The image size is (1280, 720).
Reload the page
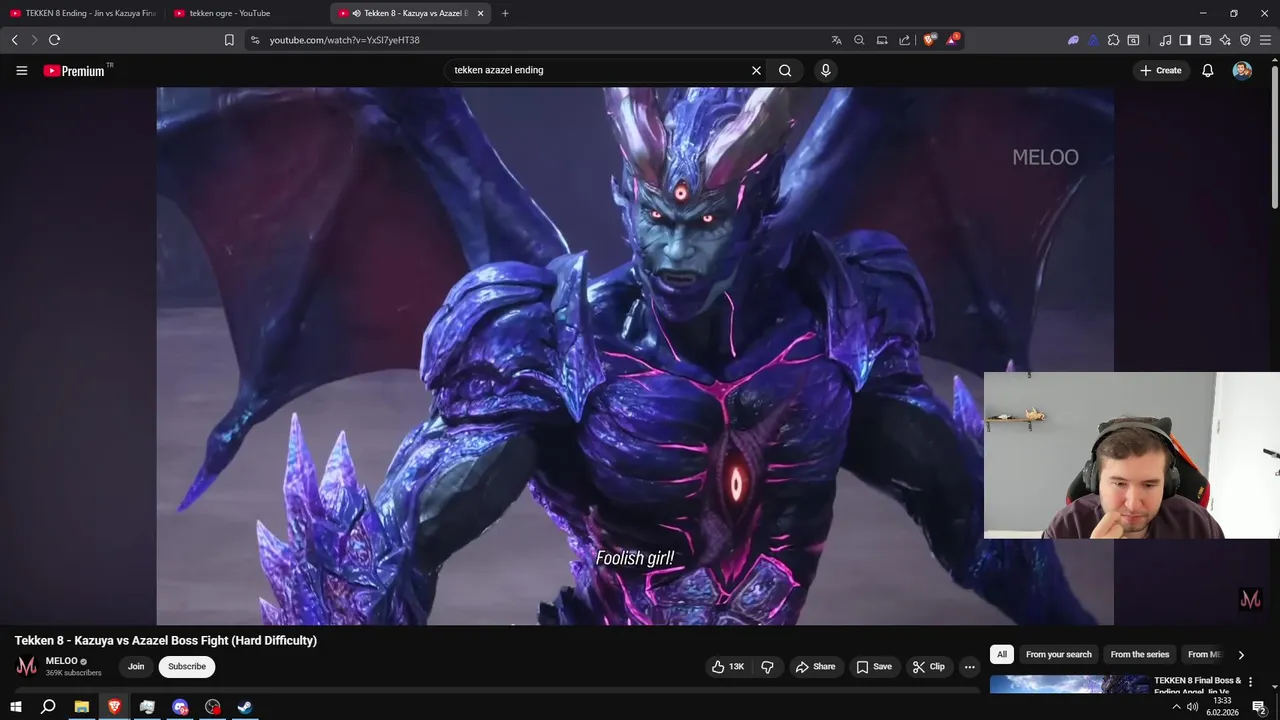tap(54, 40)
